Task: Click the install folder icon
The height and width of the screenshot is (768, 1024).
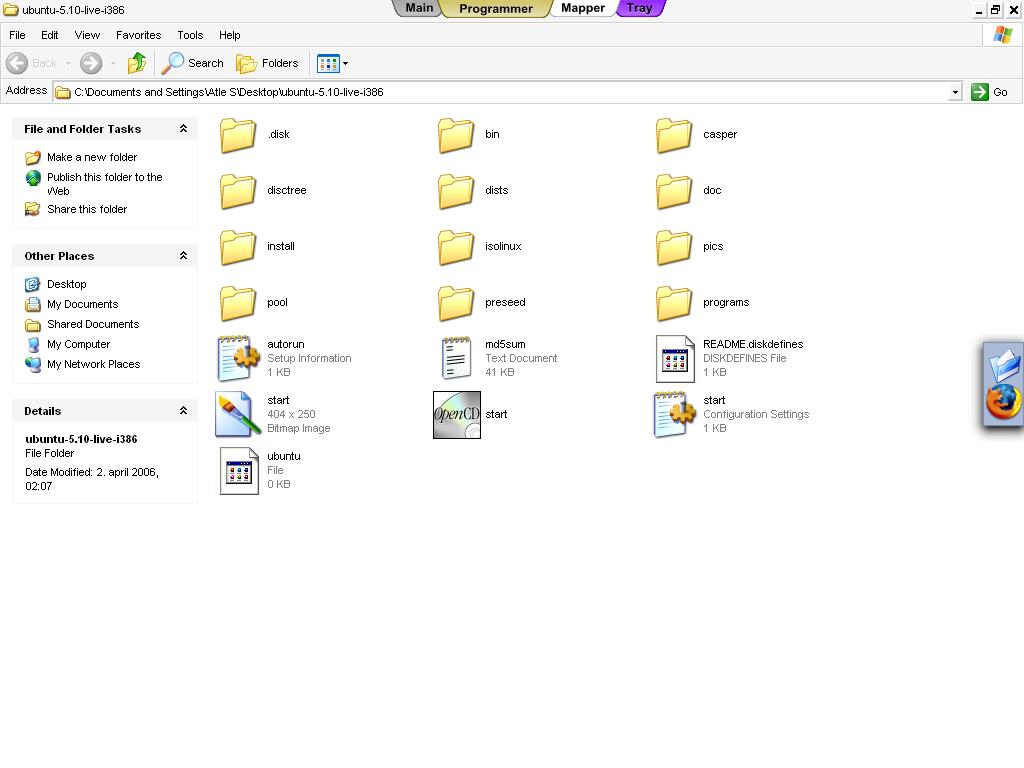Action: pyautogui.click(x=238, y=248)
